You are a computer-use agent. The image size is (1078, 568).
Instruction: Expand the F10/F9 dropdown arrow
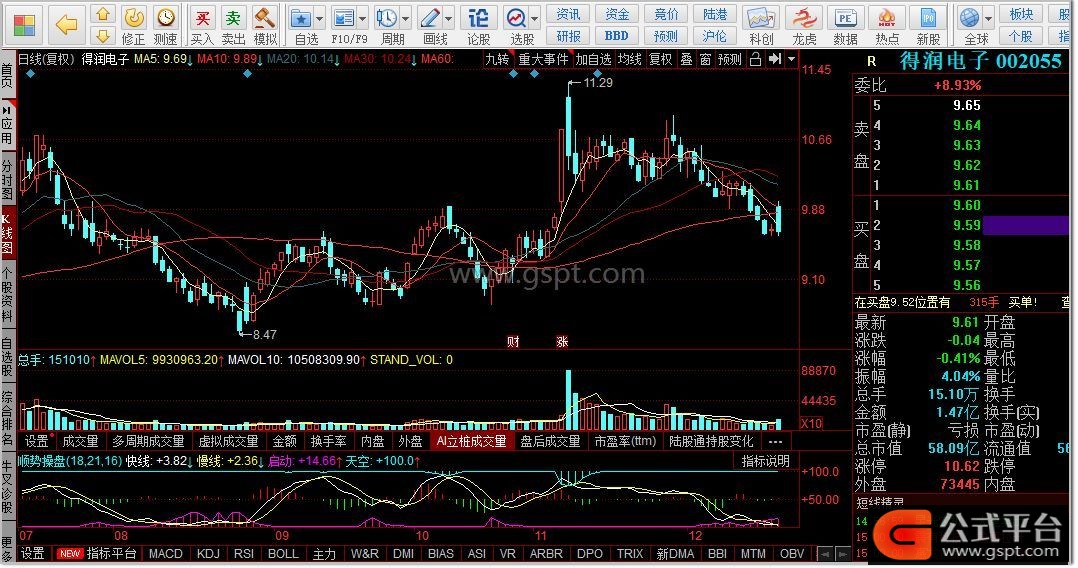pos(363,19)
